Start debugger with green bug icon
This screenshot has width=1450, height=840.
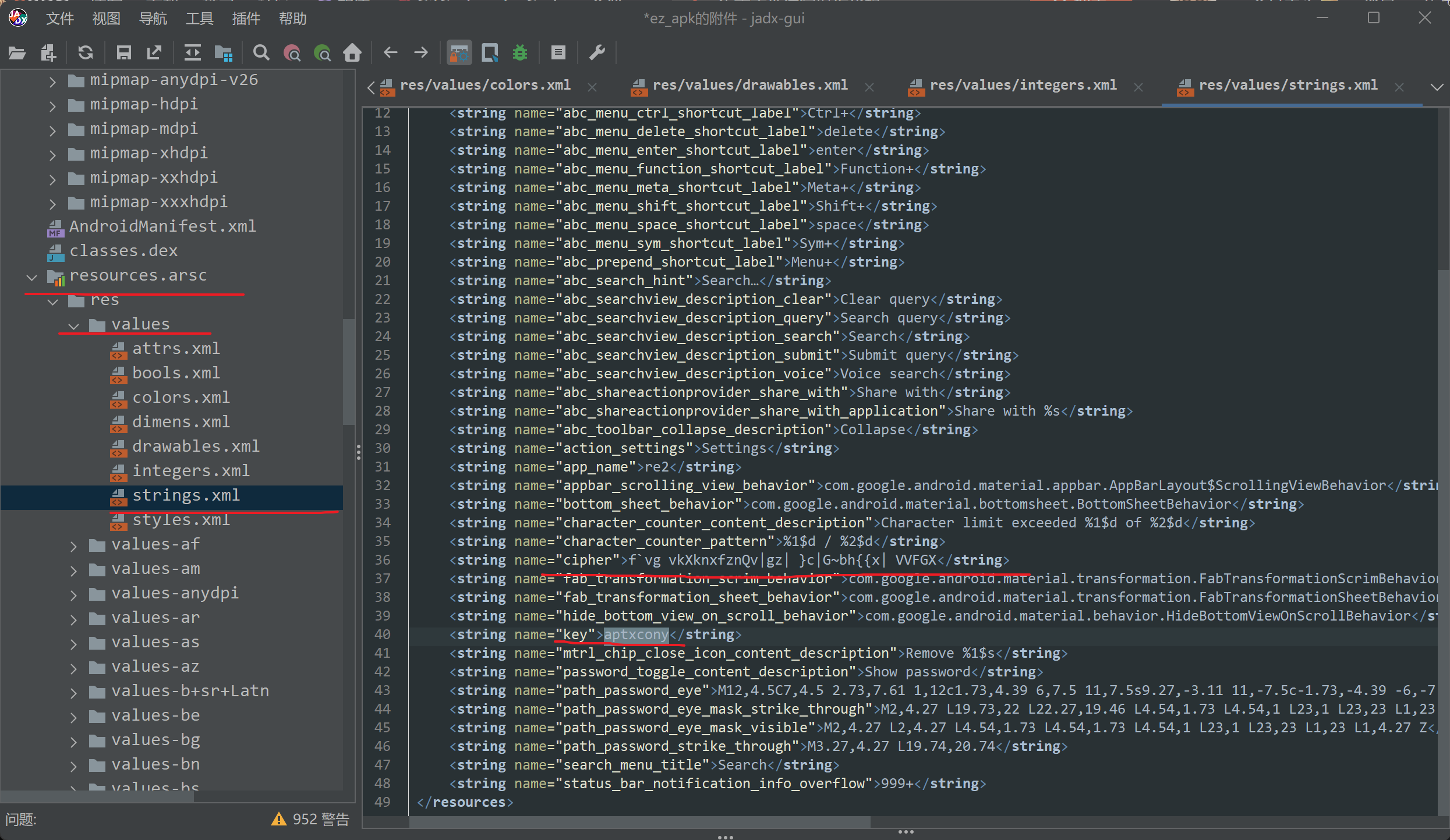(x=520, y=53)
